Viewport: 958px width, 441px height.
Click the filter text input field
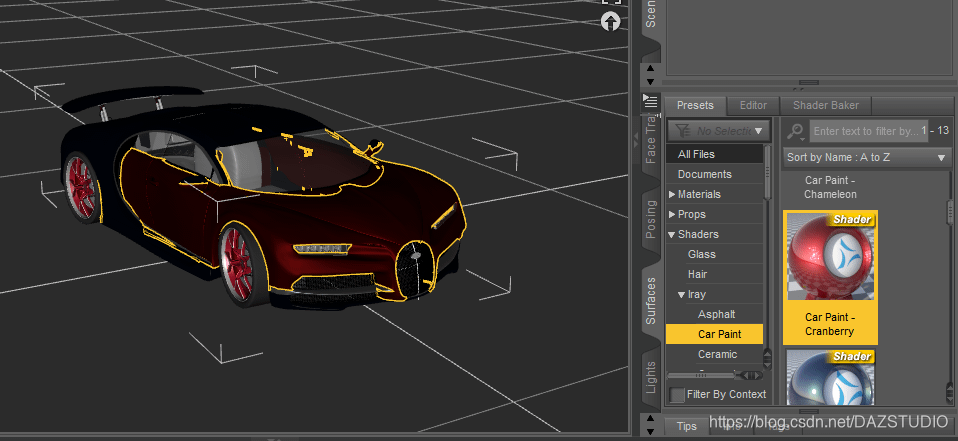868,131
